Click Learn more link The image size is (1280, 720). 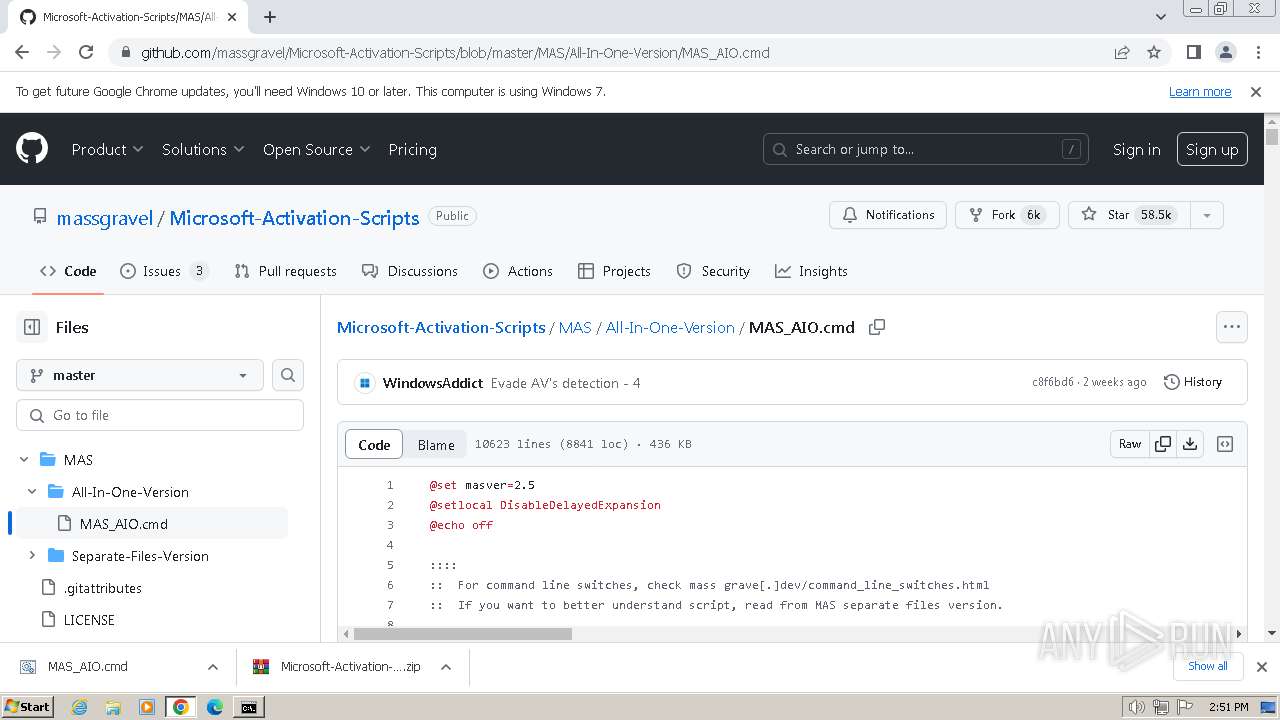coord(1200,92)
